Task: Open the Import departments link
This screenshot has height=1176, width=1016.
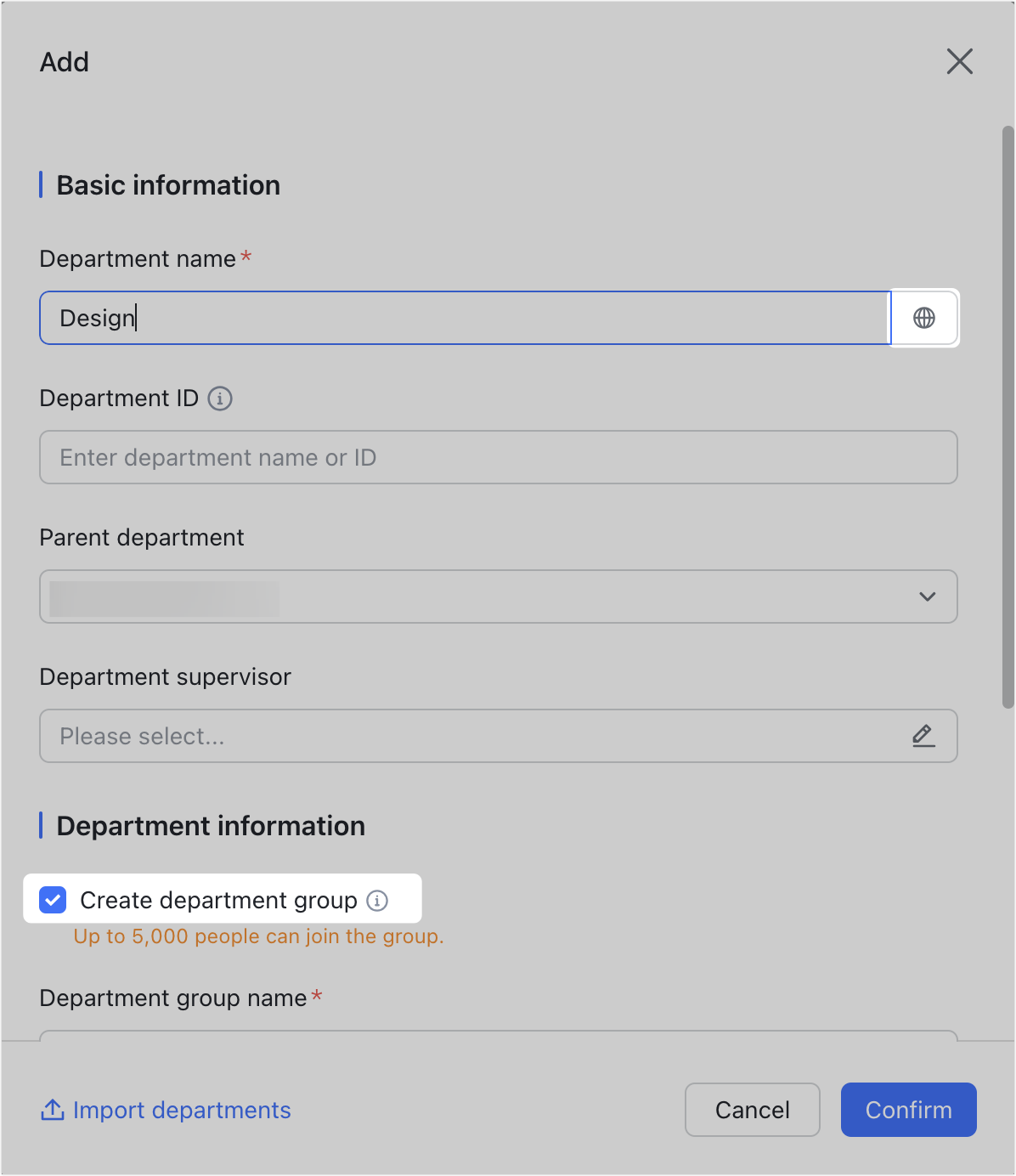Action: pos(181,1110)
